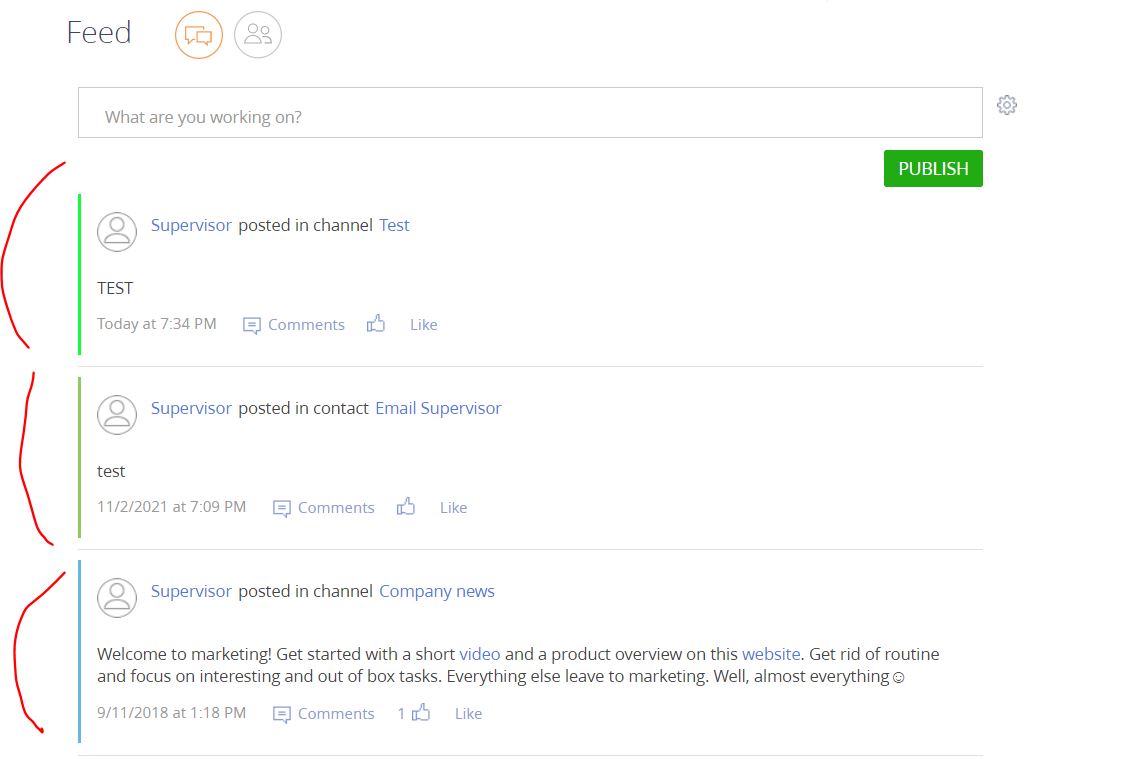Open the Test channel link
1143x759 pixels.
pyautogui.click(x=394, y=225)
